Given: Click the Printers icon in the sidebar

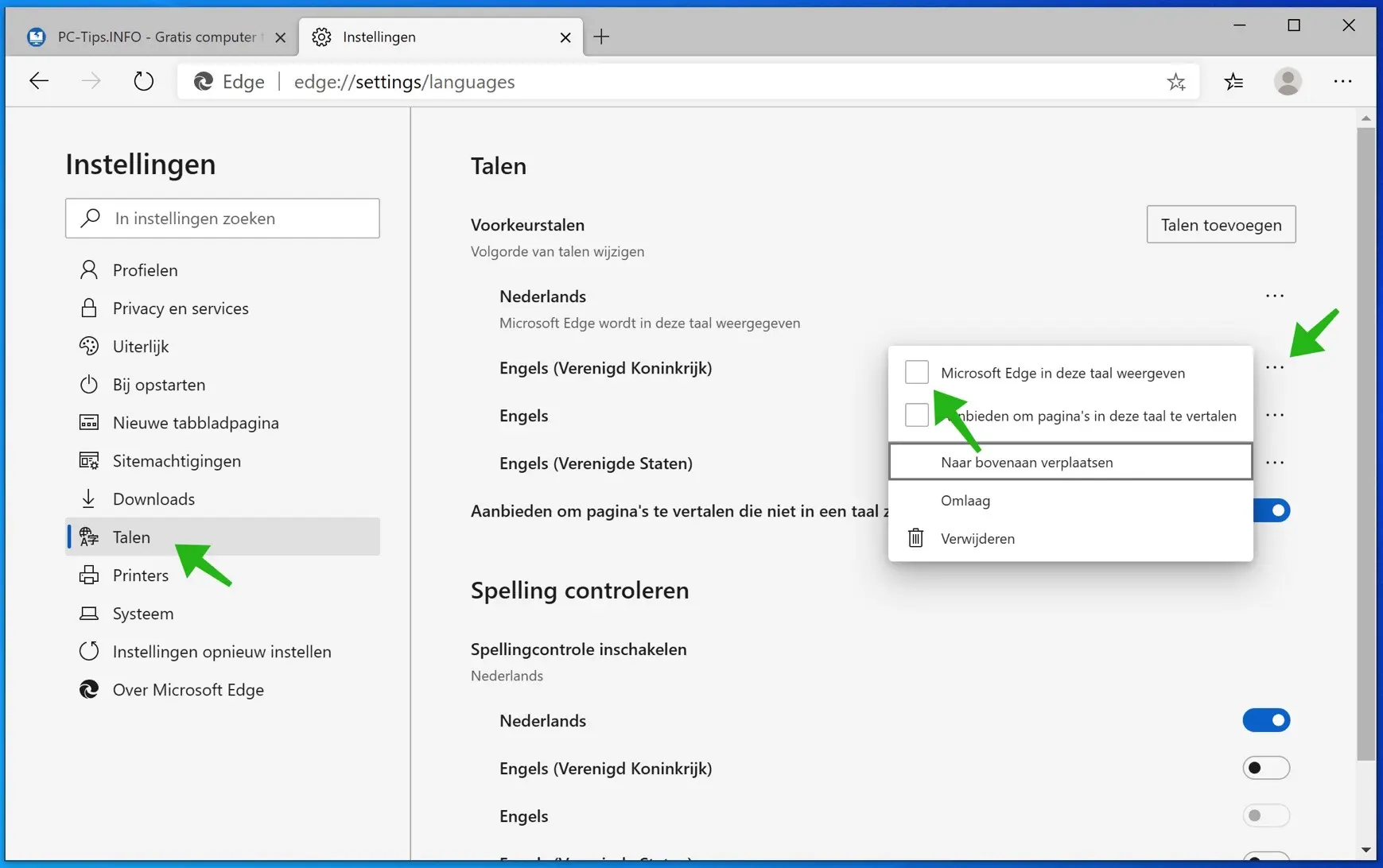Looking at the screenshot, I should (x=89, y=575).
